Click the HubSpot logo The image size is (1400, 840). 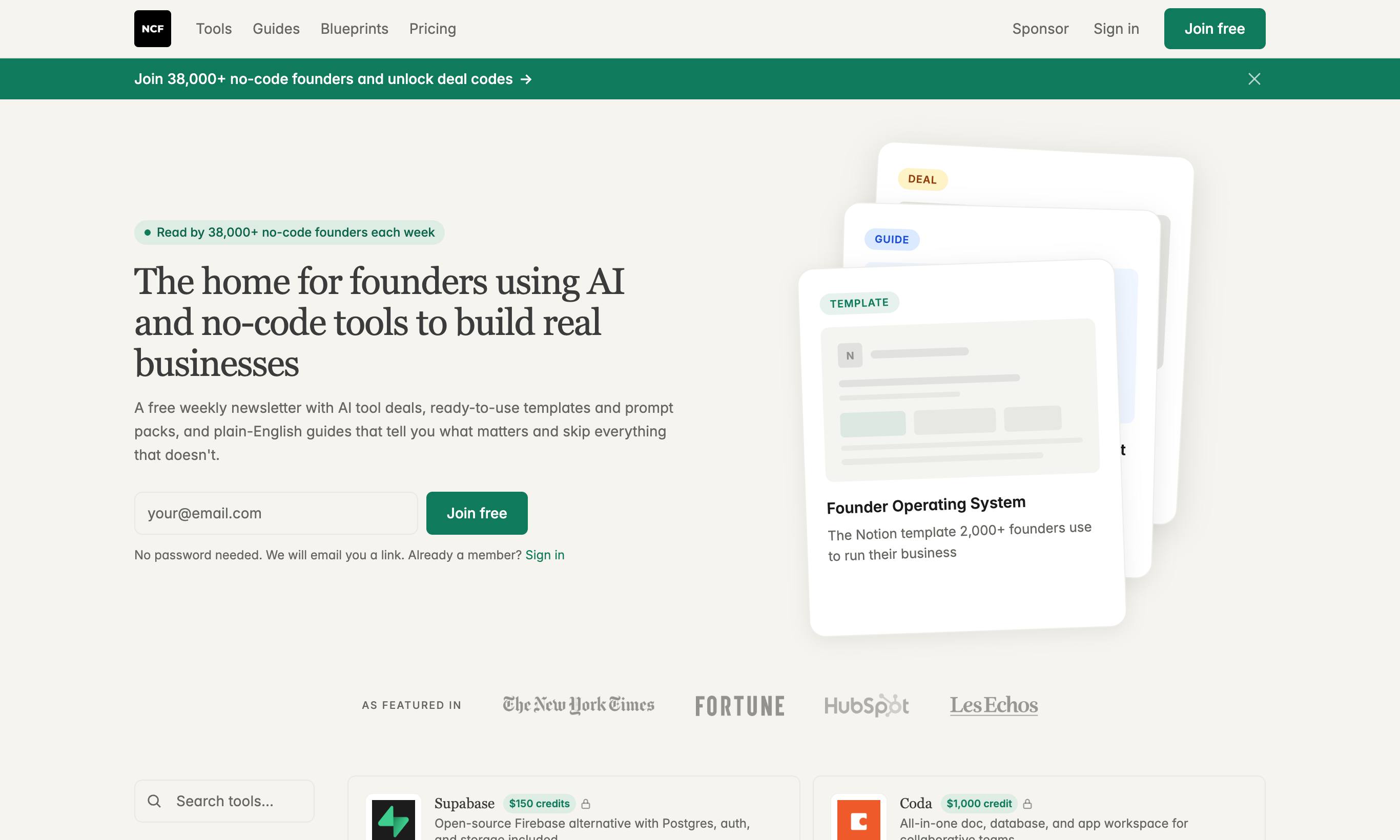click(x=867, y=705)
